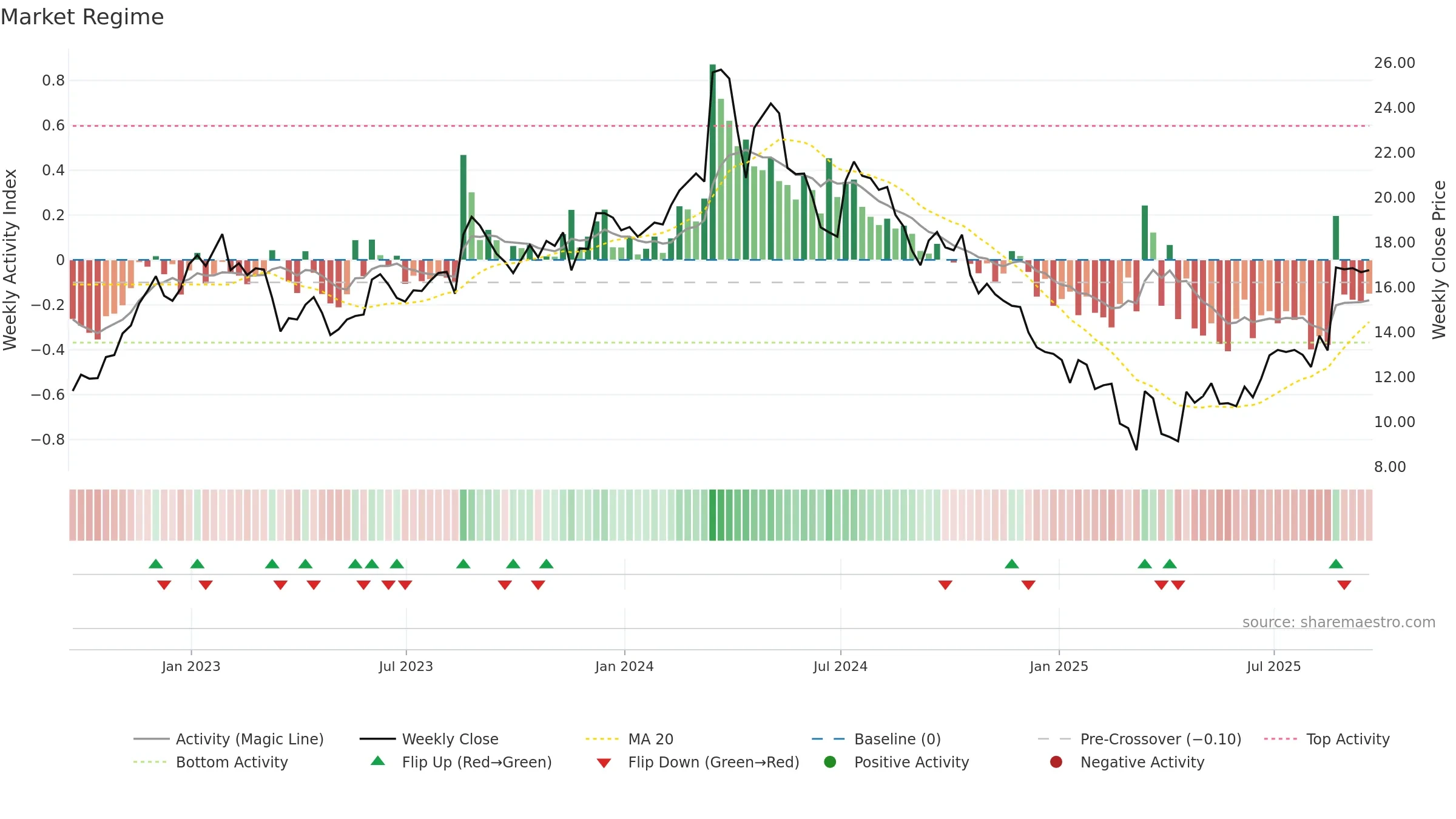Click the 26.00 price axis tick
The height and width of the screenshot is (819, 1456).
pos(1394,62)
